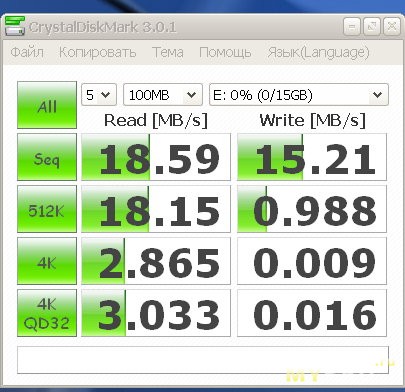
Task: Click the 512K write result 0.988
Action: pyautogui.click(x=312, y=209)
